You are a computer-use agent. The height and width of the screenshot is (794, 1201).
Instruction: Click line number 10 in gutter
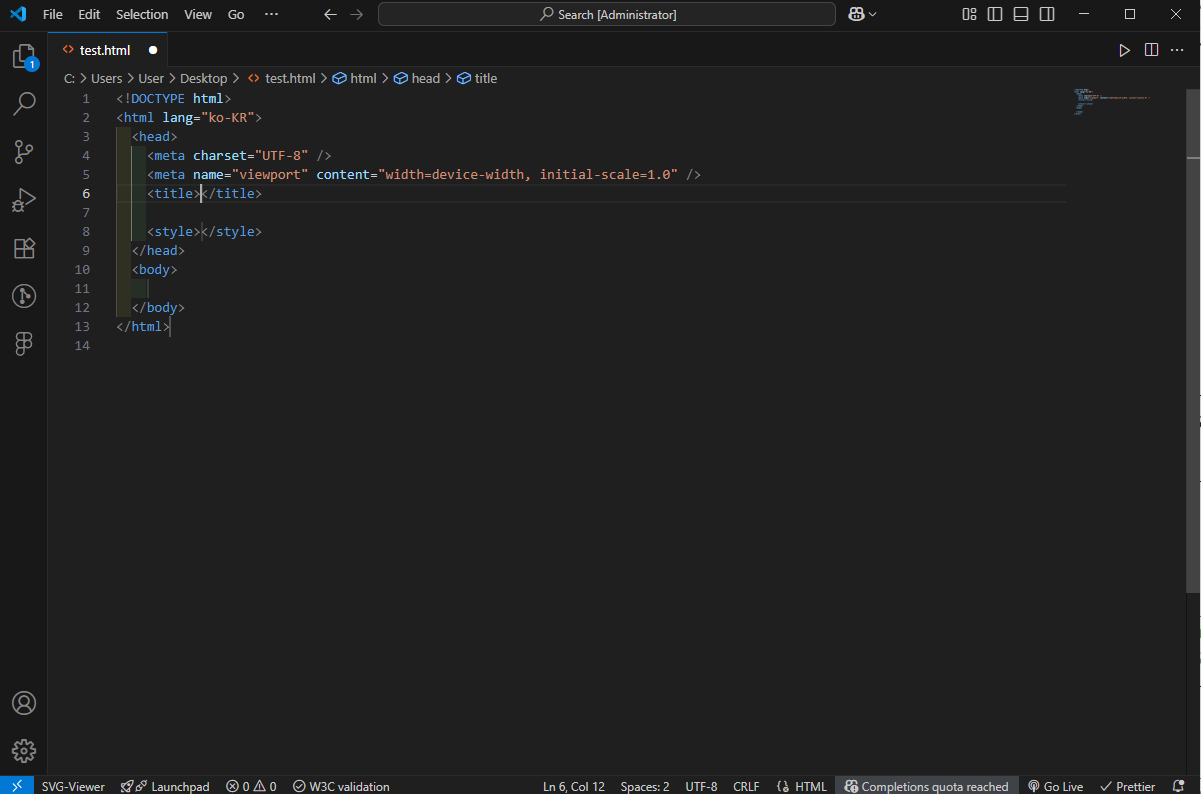pyautogui.click(x=82, y=269)
